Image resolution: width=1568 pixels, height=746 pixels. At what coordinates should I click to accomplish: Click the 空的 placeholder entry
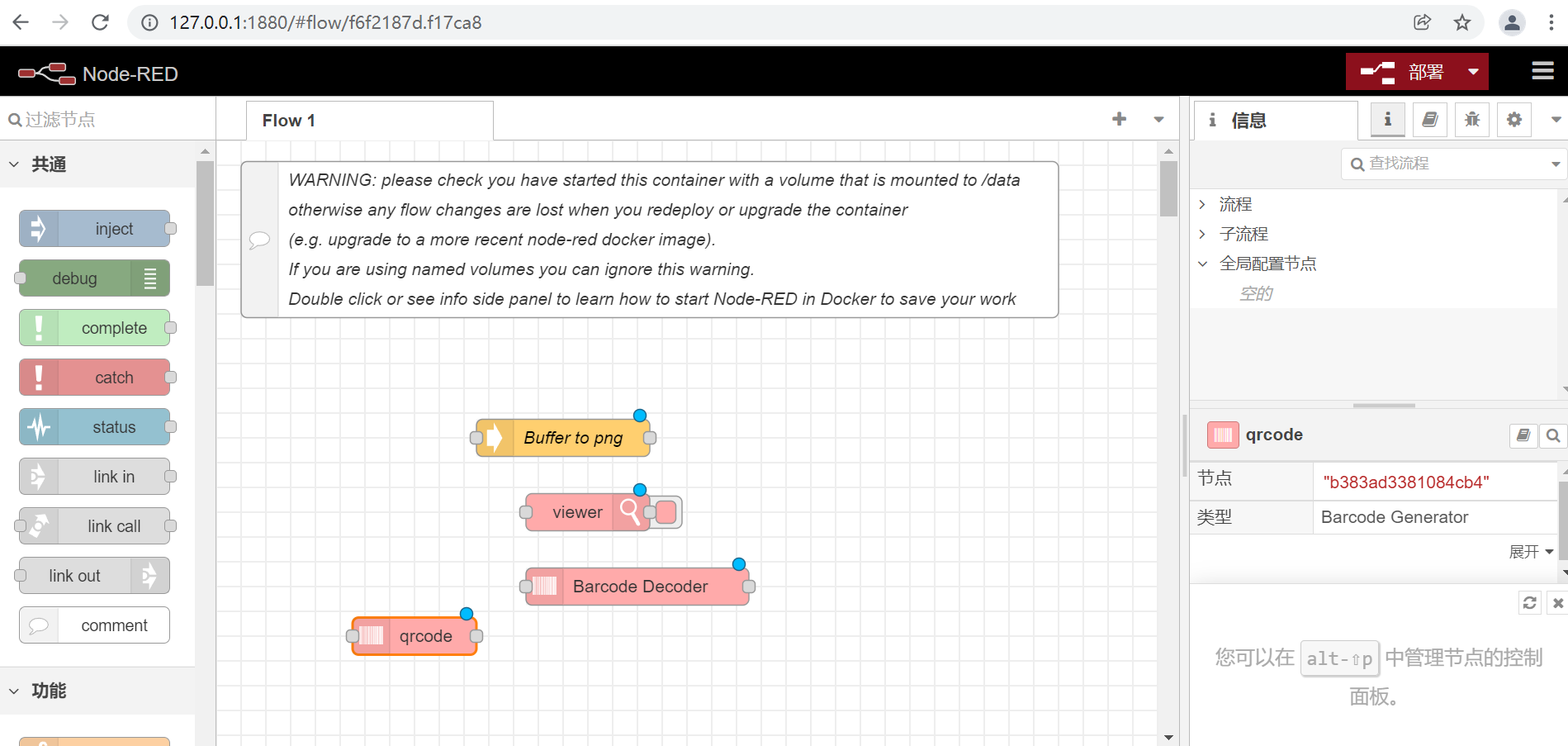[x=1256, y=293]
